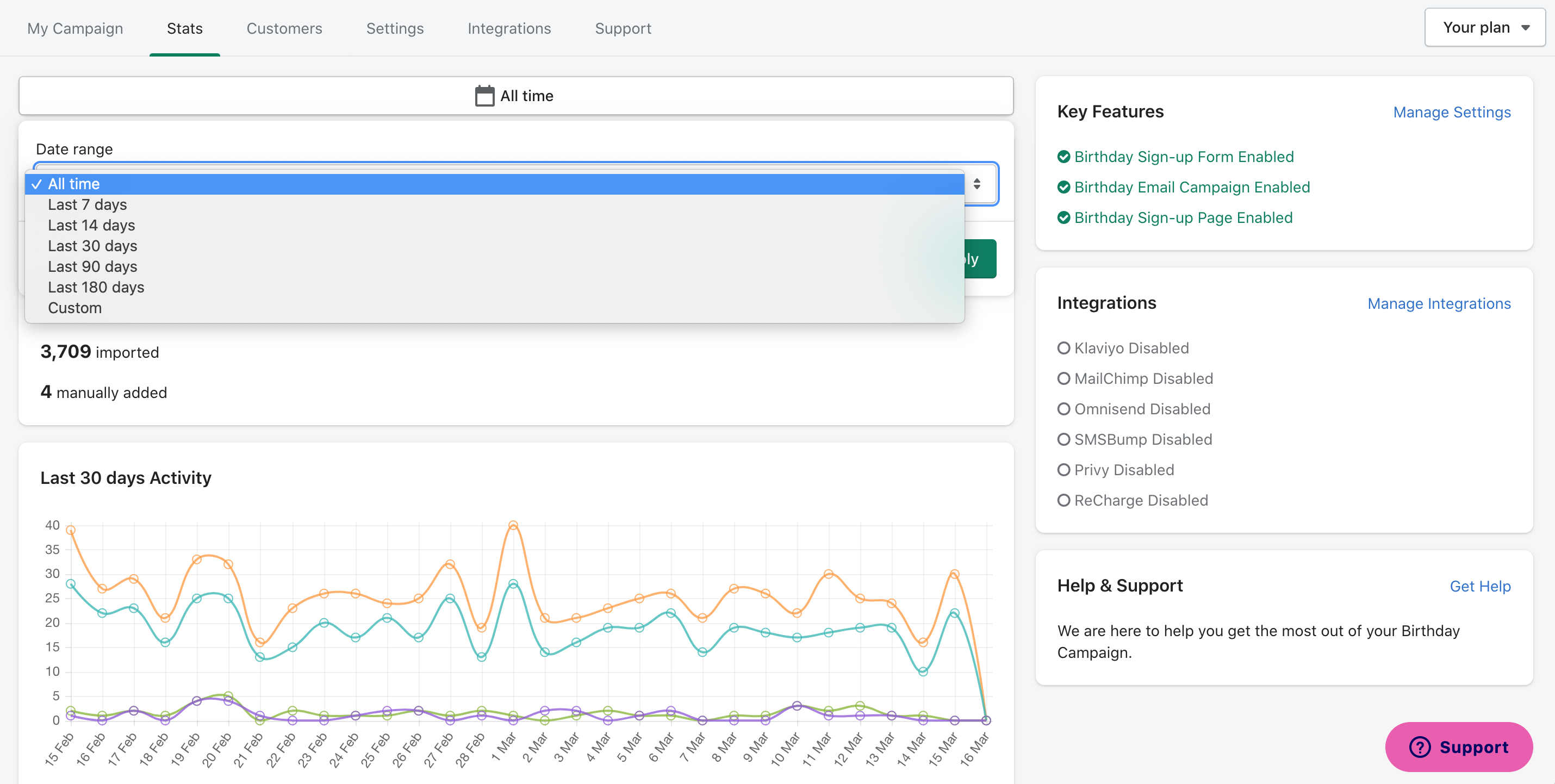Click the ReCharge Disabled circle icon
Image resolution: width=1555 pixels, height=784 pixels.
[1063, 500]
